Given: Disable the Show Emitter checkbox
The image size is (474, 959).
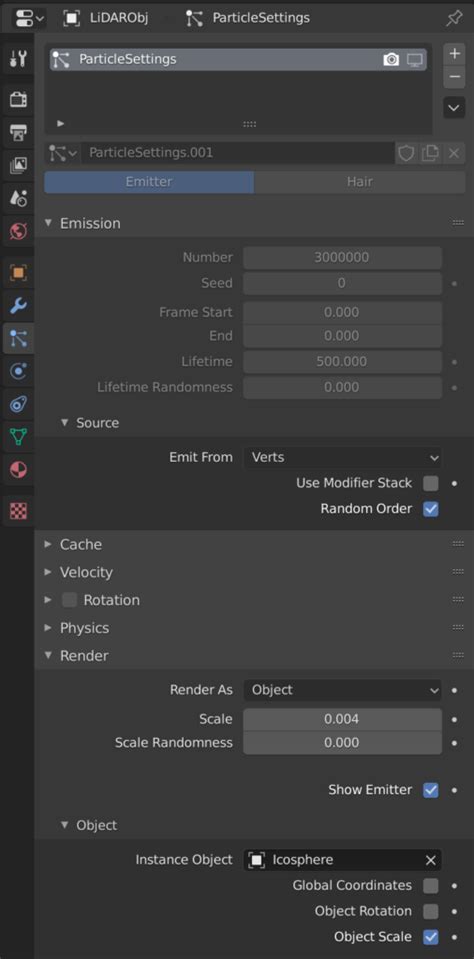Looking at the screenshot, I should tap(431, 790).
